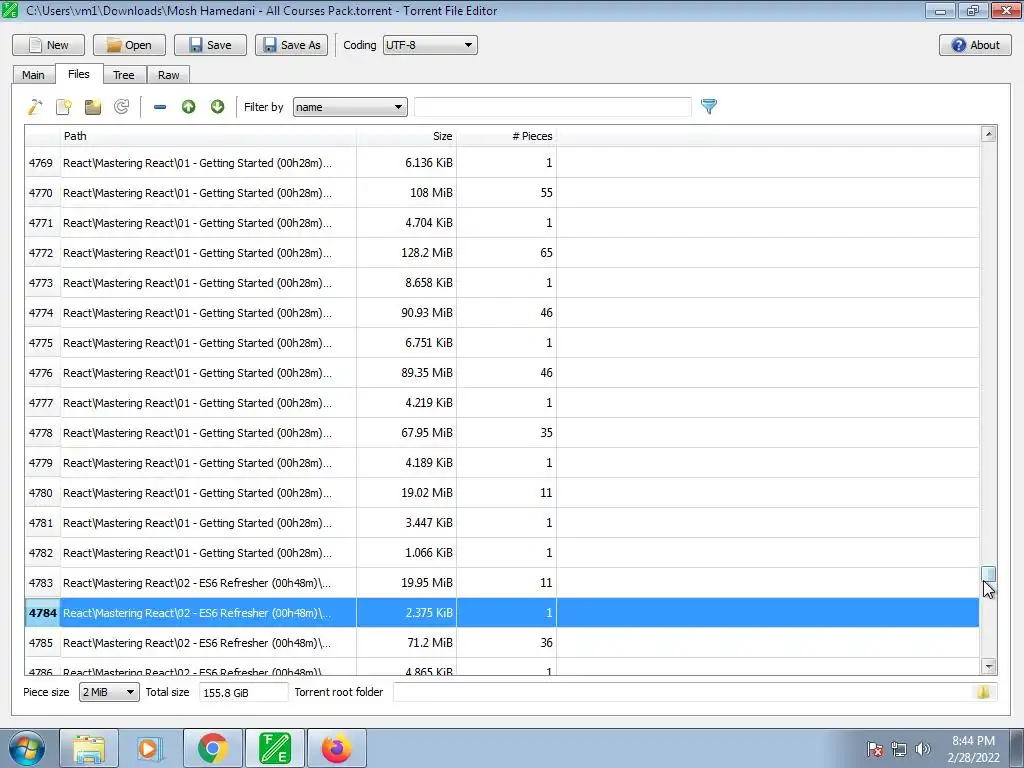Open the Filter by name dropdown
Image resolution: width=1024 pixels, height=768 pixels.
click(x=350, y=107)
